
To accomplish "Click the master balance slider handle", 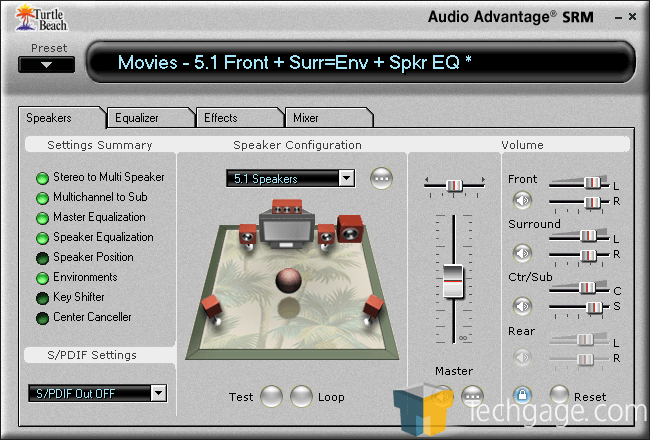I will 454,185.
